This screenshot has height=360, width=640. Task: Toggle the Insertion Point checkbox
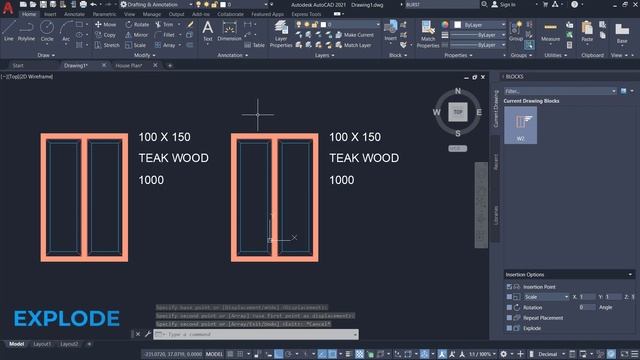[509, 287]
